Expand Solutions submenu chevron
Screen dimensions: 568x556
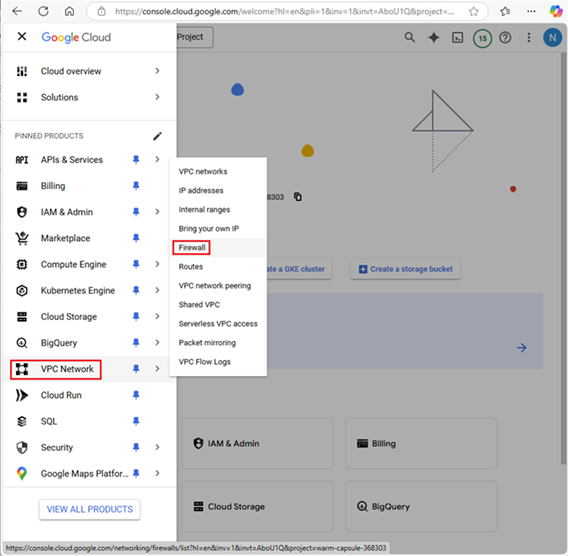157,97
